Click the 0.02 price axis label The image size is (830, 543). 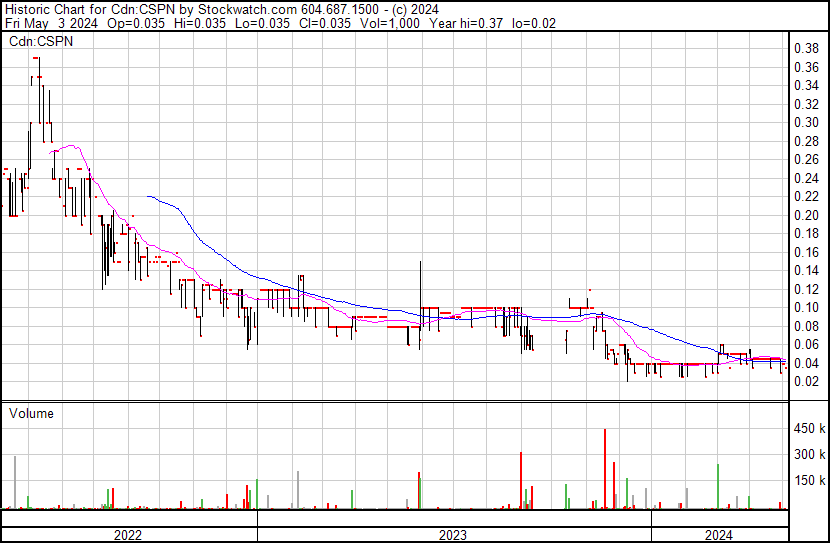point(806,381)
